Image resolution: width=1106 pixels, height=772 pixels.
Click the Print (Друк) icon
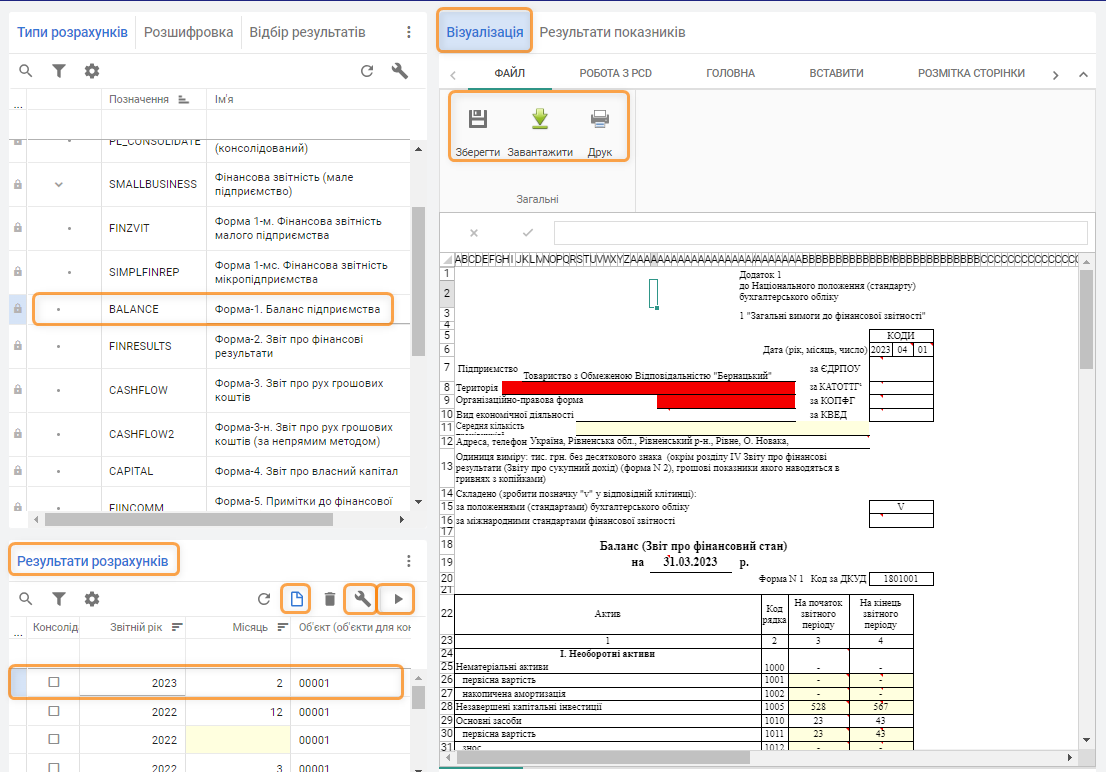(600, 120)
